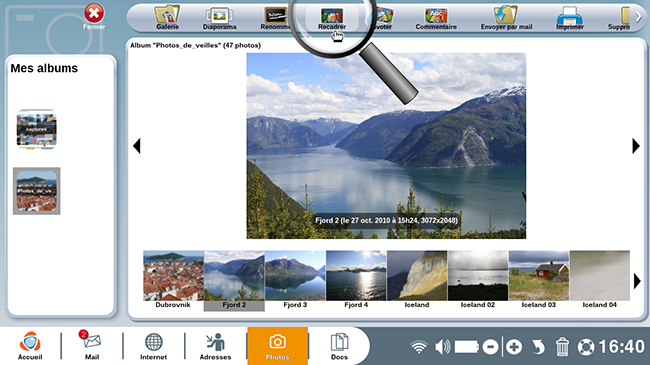Image resolution: width=650 pixels, height=365 pixels.
Task: Select the Iceland thumbnail
Action: point(417,280)
